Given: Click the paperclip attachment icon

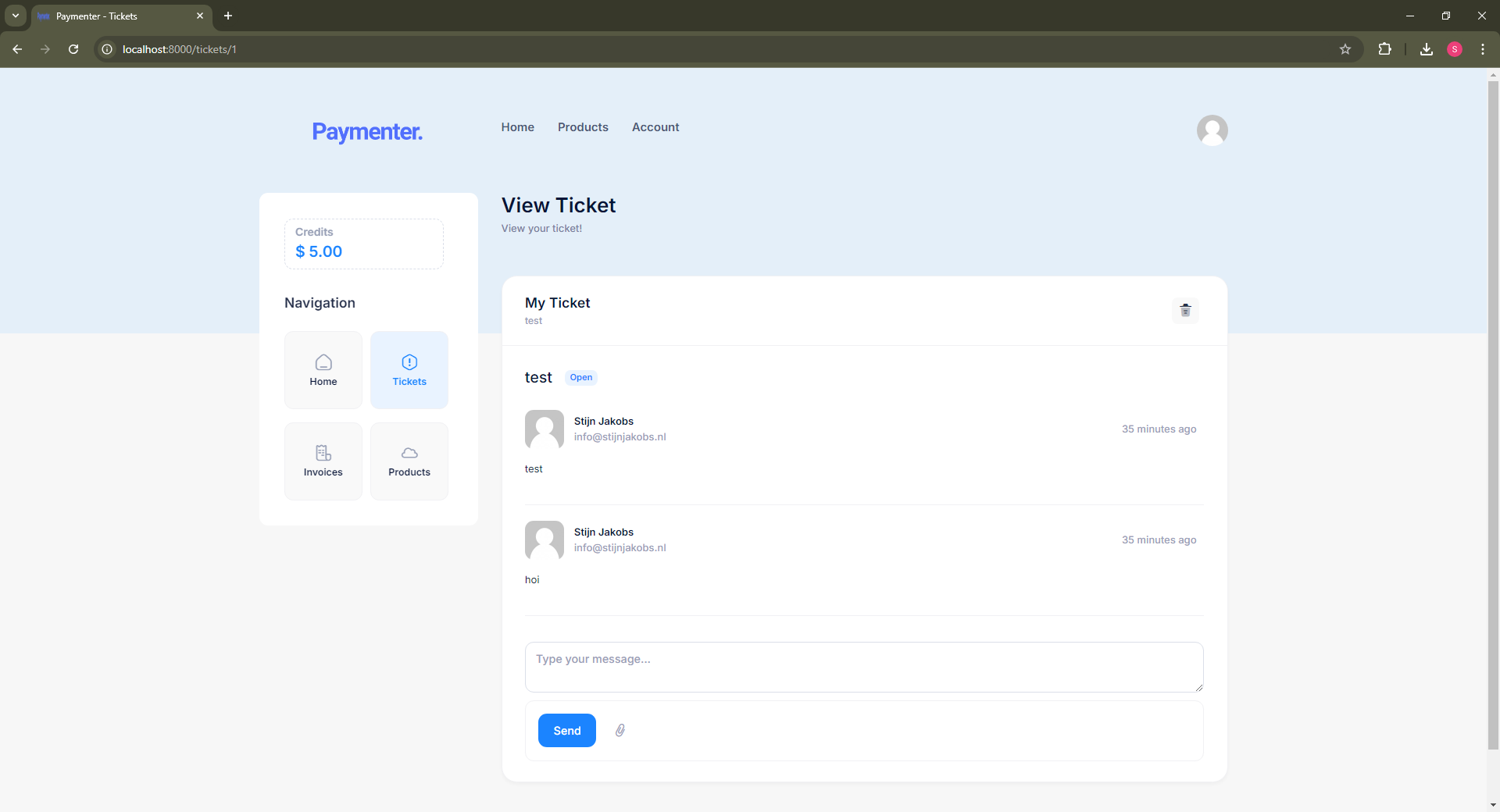Looking at the screenshot, I should 620,730.
